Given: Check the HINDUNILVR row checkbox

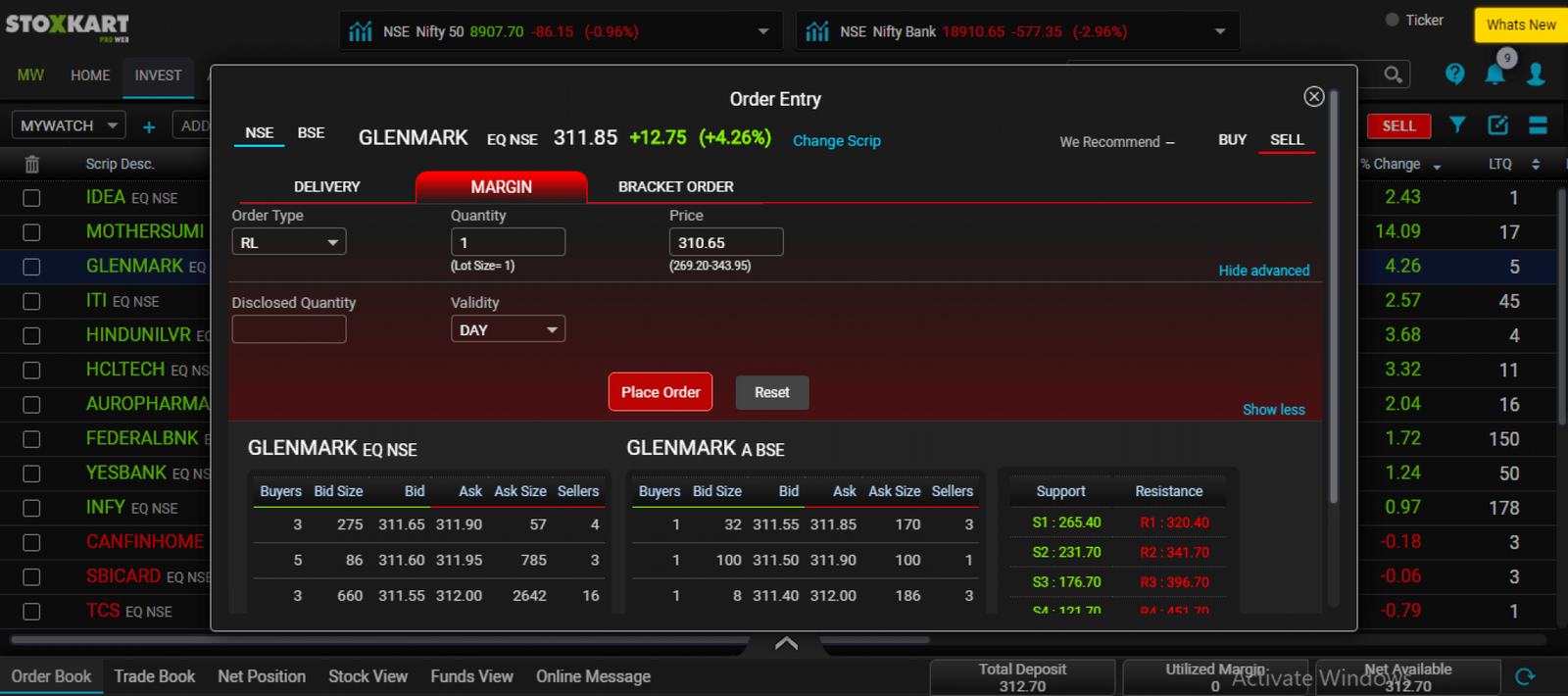Looking at the screenshot, I should click(31, 336).
